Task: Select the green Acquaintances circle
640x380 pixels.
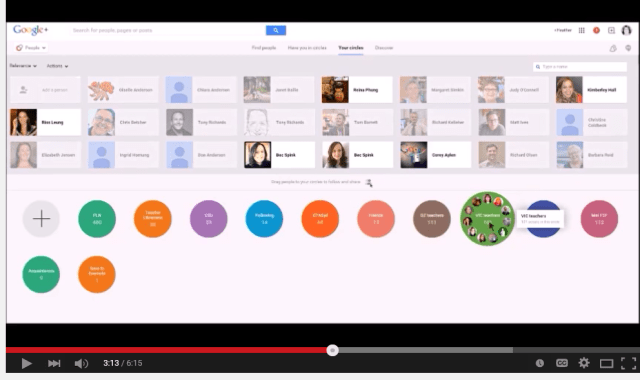Action: (41, 274)
